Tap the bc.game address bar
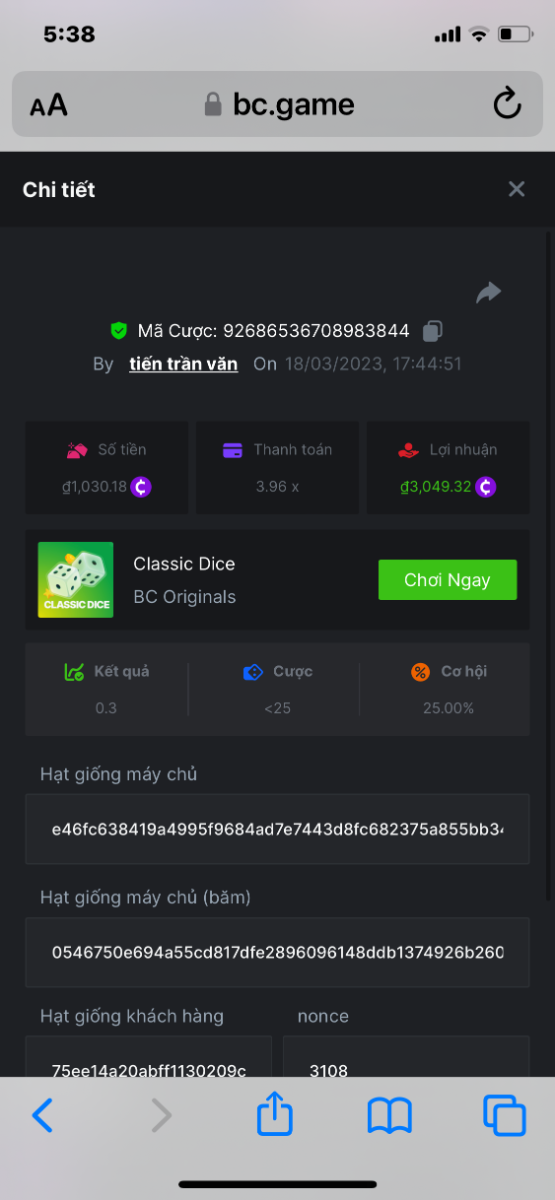The image size is (555, 1200). [277, 104]
